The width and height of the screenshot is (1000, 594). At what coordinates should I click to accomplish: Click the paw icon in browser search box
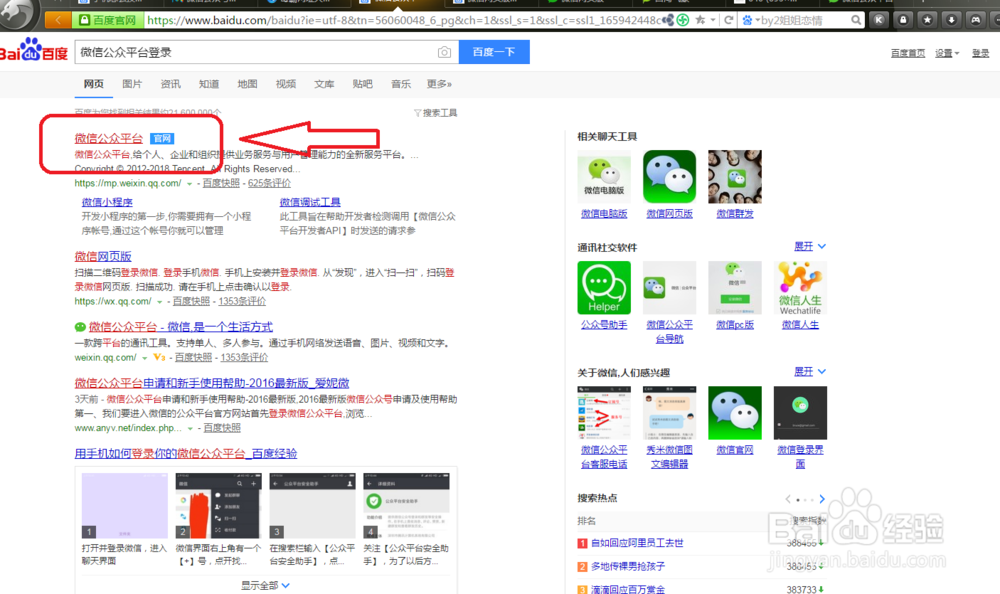tap(747, 20)
